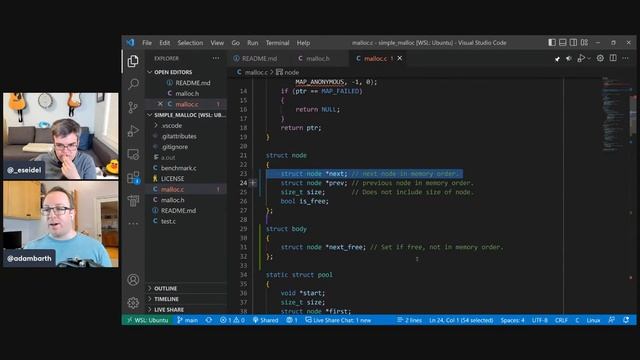The image size is (640, 360).
Task: Click the minimap code overview
Action: coord(616,114)
